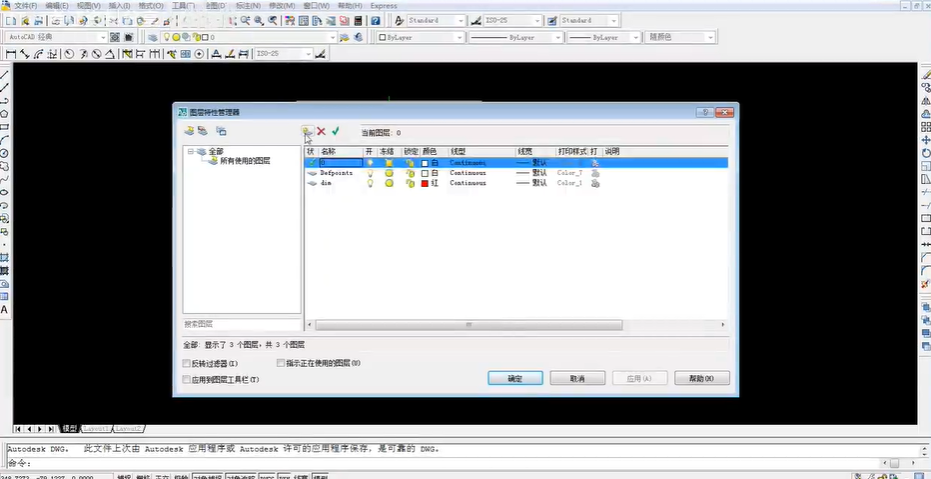
Task: Click the Move tool in modify toolbar
Action: point(926,140)
